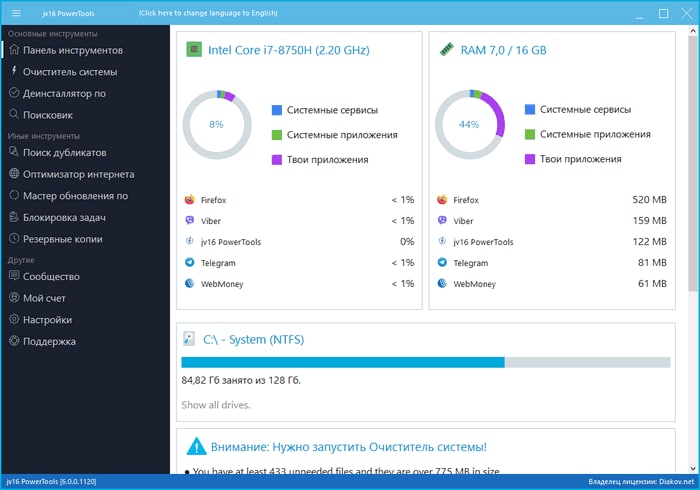Screen dimensions: 700x490
Task: Click the Firefox icon in the RAM list
Action: coord(442,199)
